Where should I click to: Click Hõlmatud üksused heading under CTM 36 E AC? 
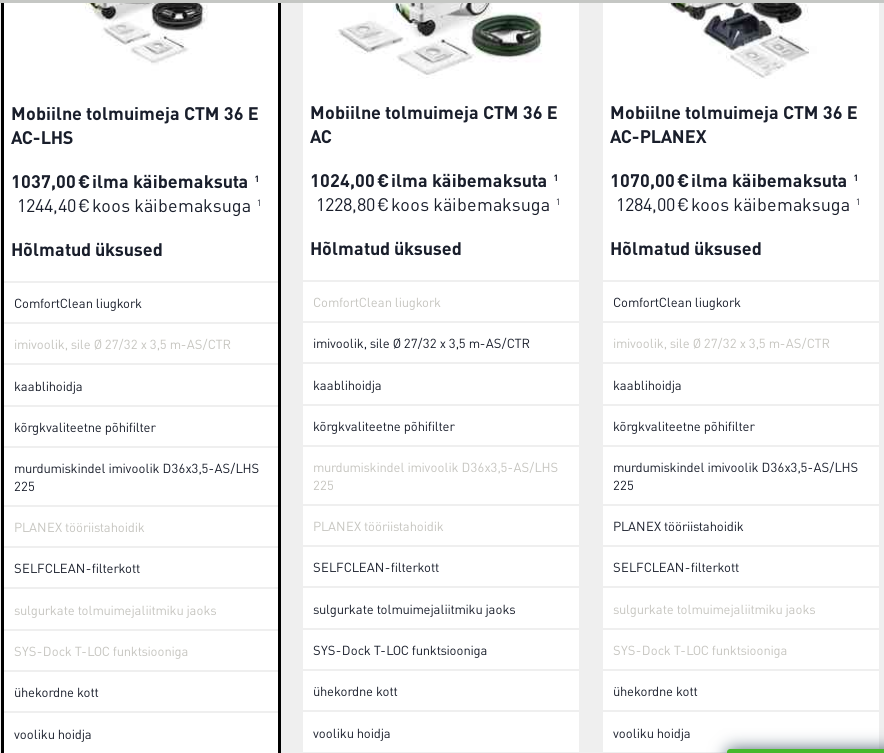pos(386,249)
